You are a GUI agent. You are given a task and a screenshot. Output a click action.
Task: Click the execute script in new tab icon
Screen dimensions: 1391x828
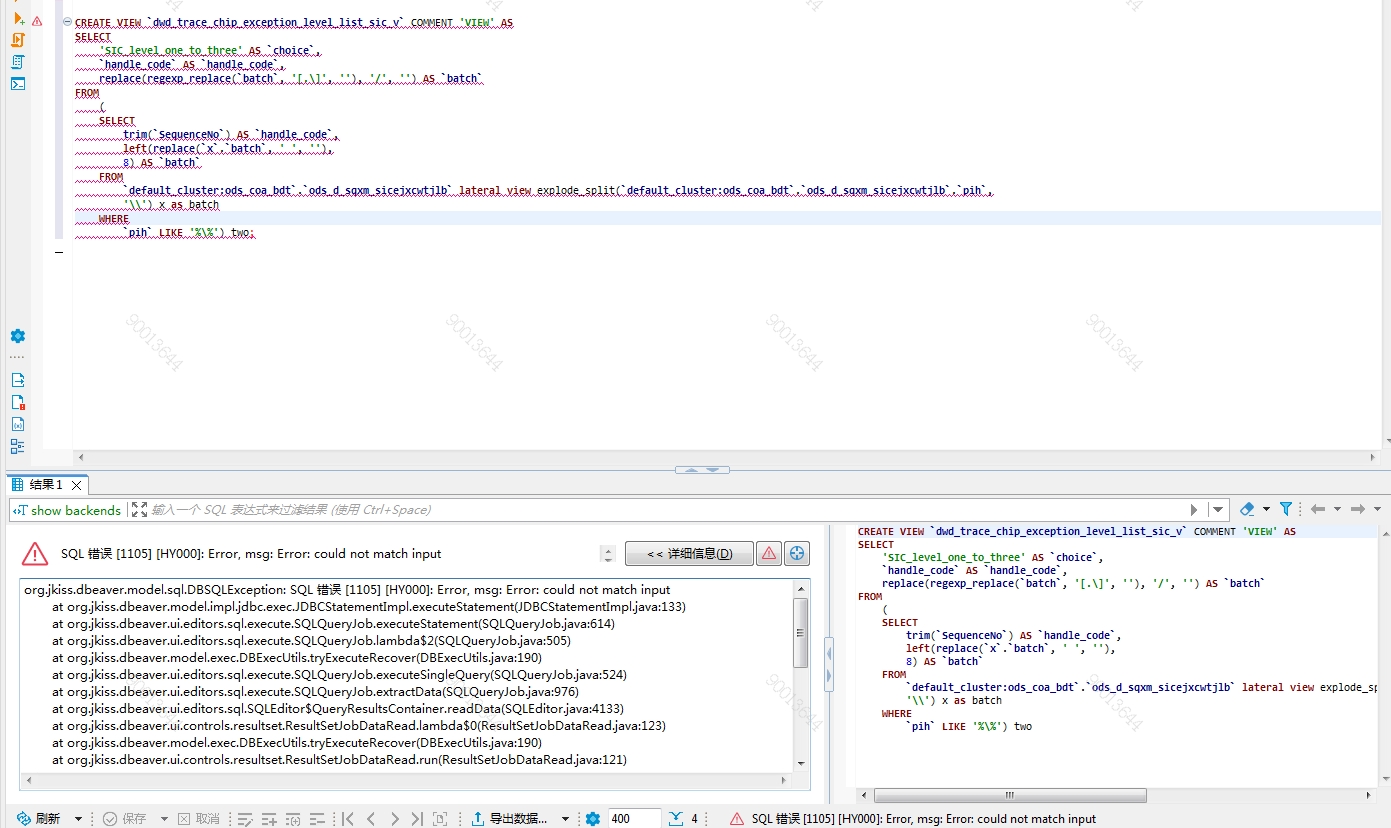click(x=18, y=18)
